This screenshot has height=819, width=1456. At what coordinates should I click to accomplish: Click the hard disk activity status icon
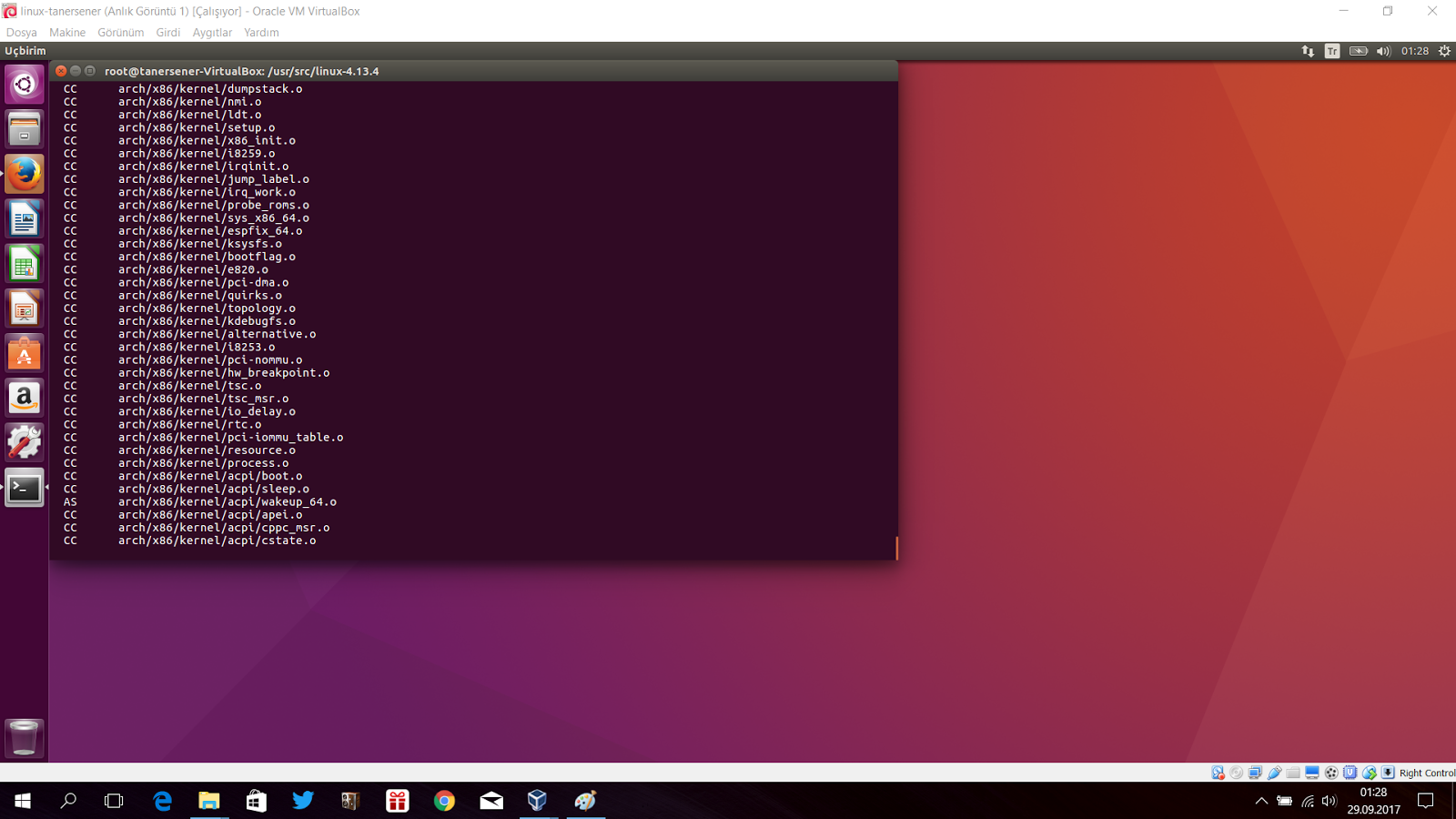(x=1217, y=773)
